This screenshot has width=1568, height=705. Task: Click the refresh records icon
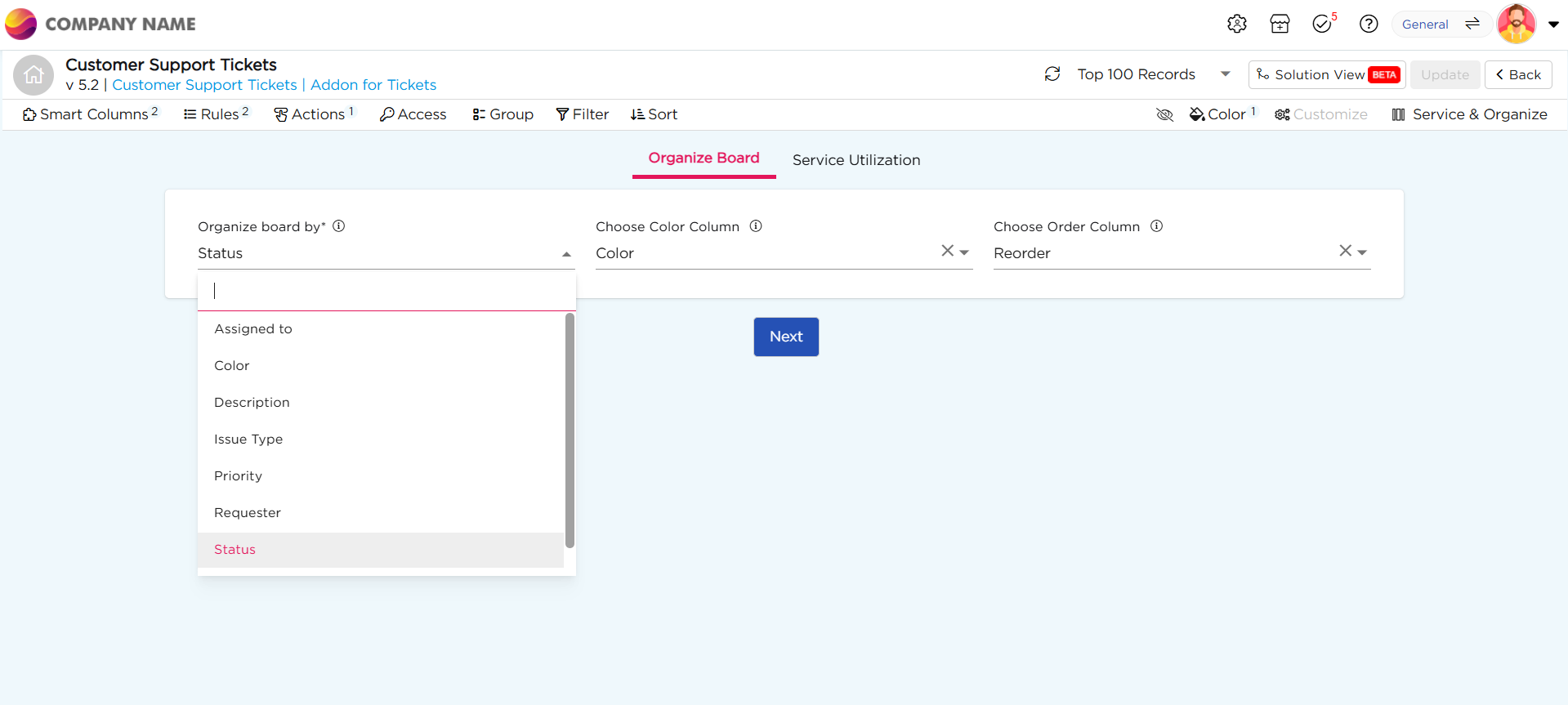(x=1052, y=74)
